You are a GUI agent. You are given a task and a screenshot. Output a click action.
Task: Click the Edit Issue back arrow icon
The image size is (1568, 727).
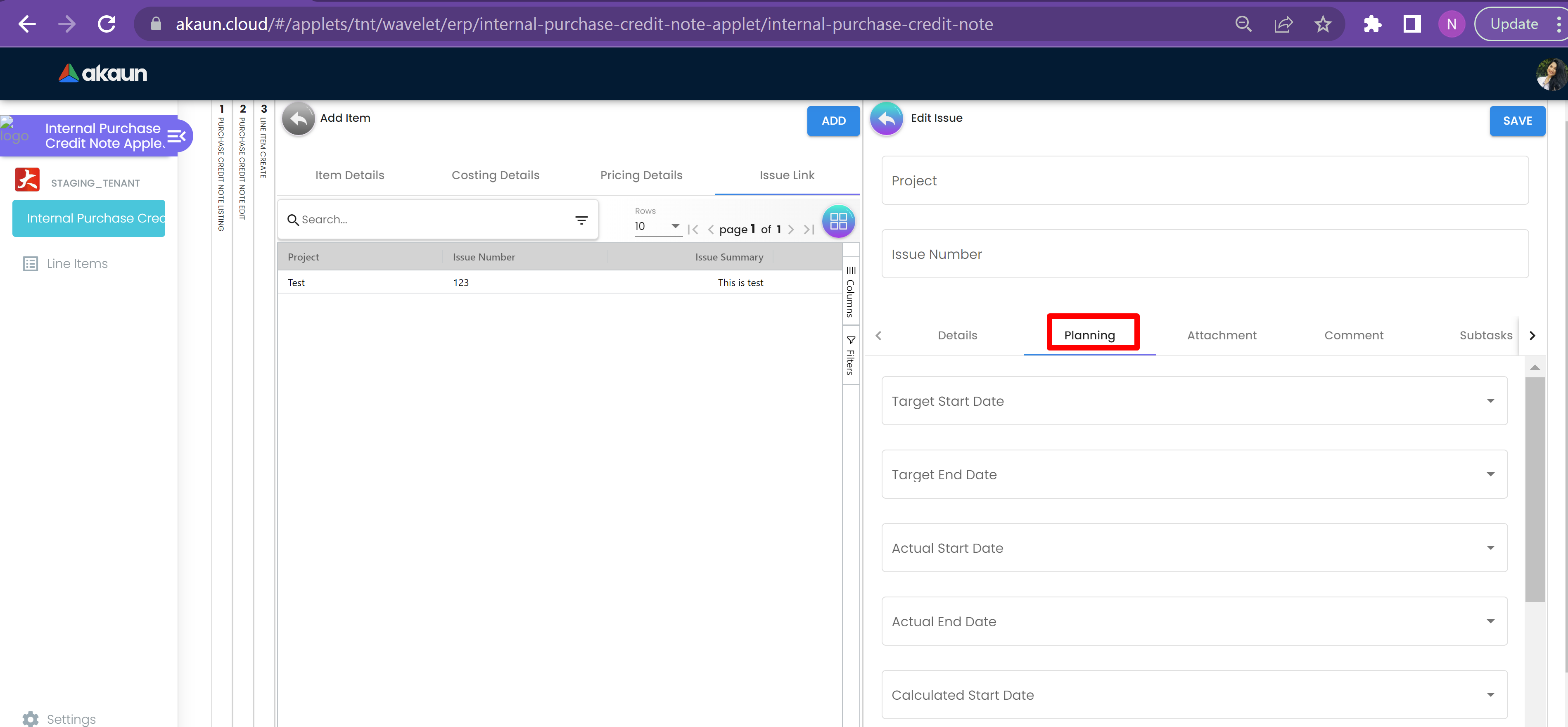pyautogui.click(x=886, y=119)
